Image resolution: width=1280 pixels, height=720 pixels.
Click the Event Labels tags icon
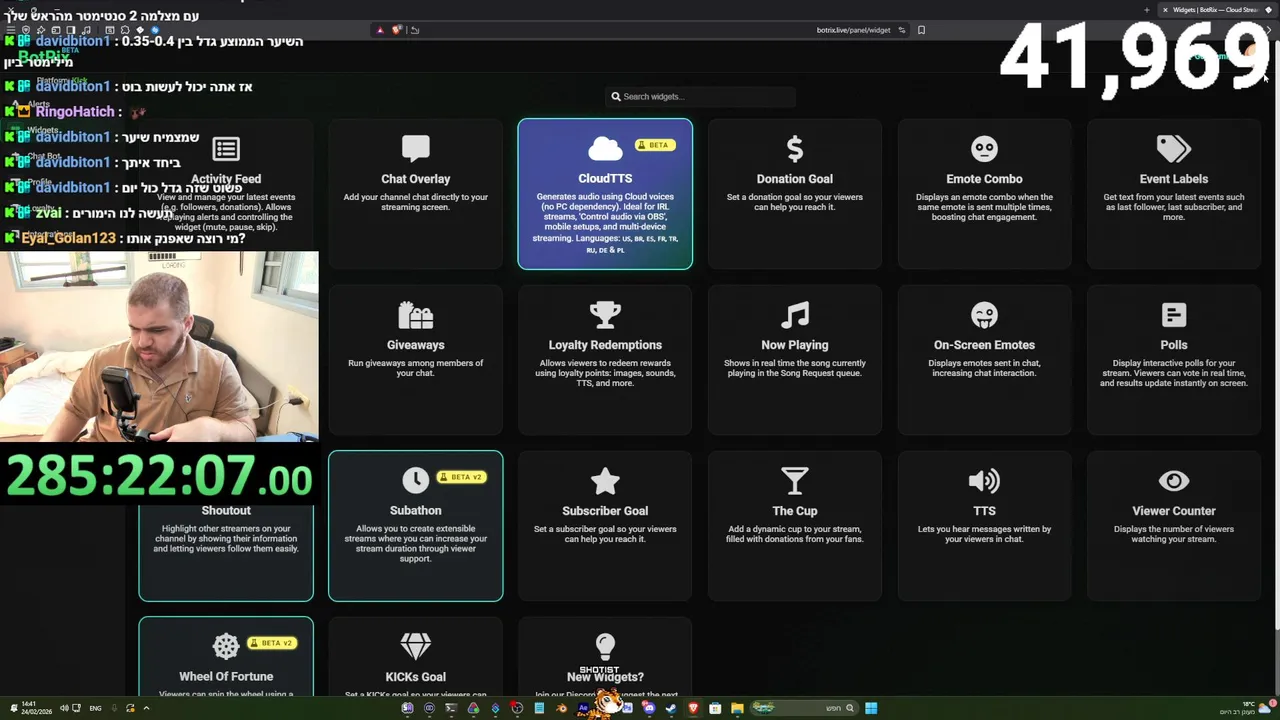(x=1173, y=148)
